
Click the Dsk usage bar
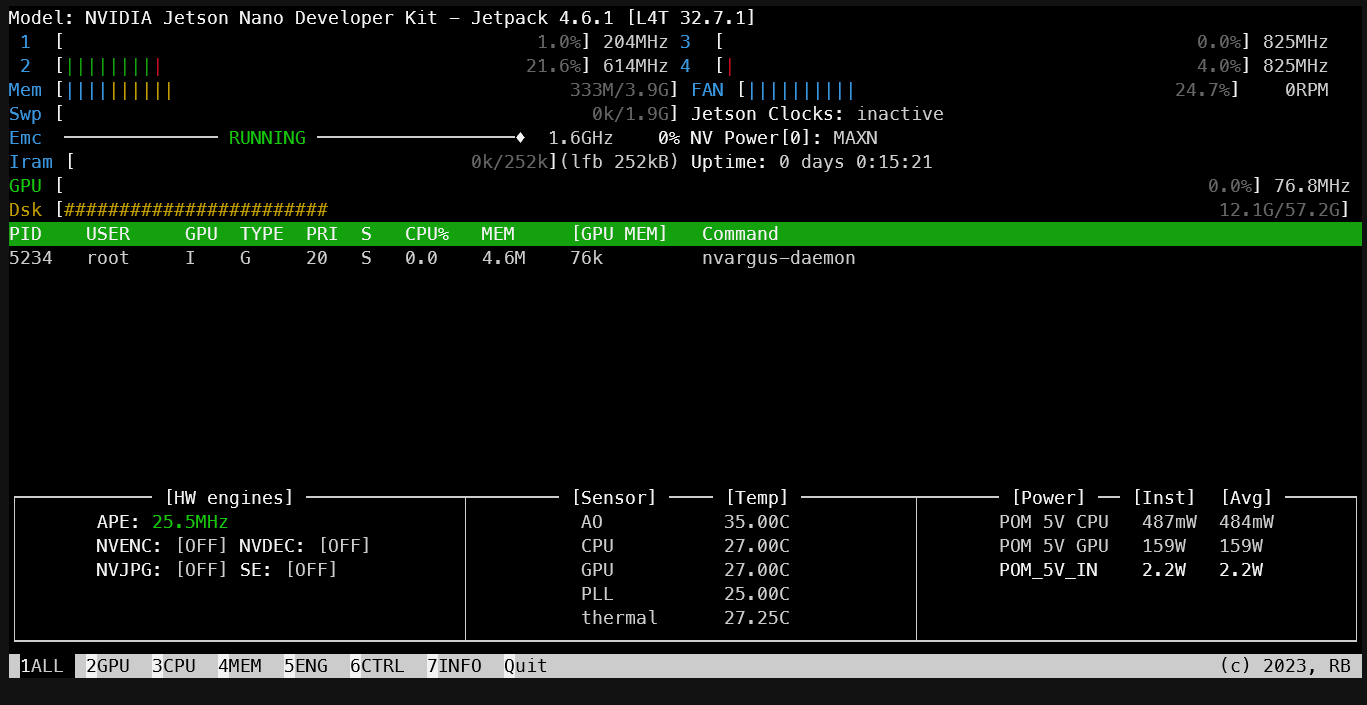point(704,210)
